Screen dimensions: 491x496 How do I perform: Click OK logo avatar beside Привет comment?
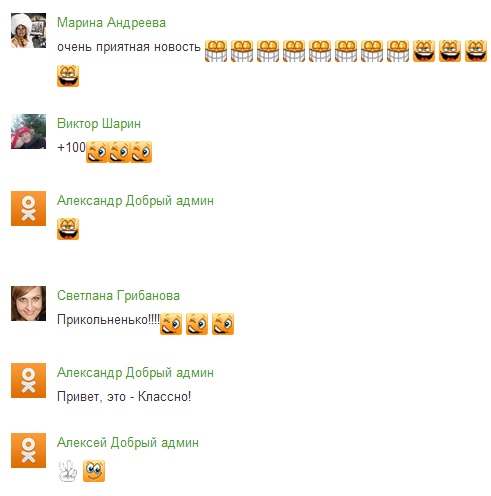(28, 380)
